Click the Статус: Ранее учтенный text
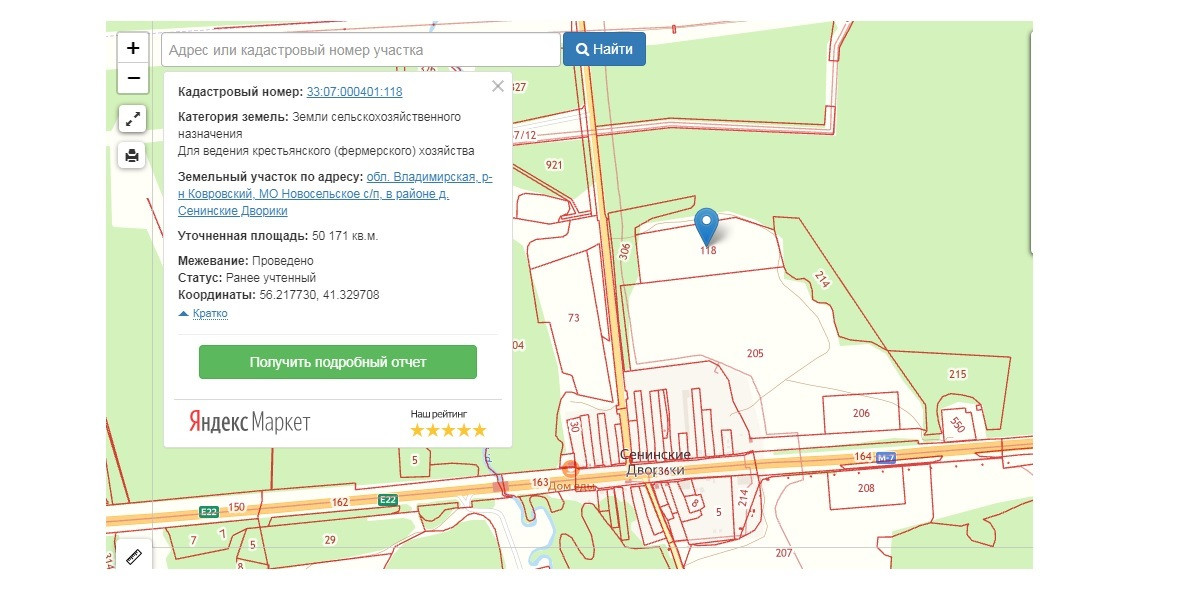Screen dimensions: 1178x596 coord(246,278)
